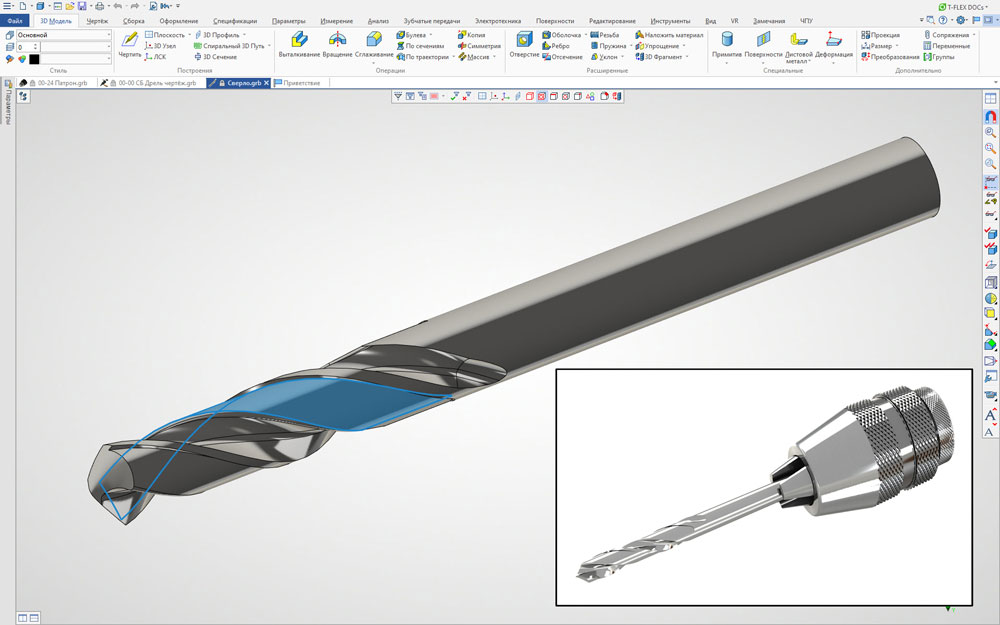Image resolution: width=1000 pixels, height=625 pixels.
Task: Click the Резьба thread icon
Action: coord(604,35)
